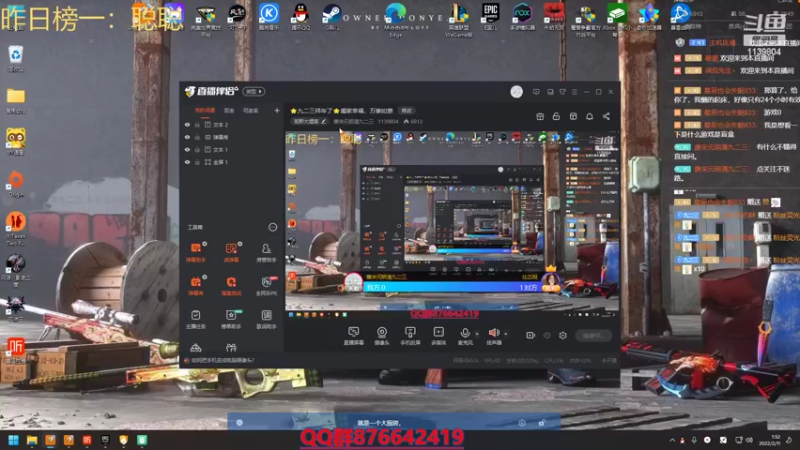Viewport: 800px width, 450px height.
Task: Open the QQ desktop shortcut
Action: (301, 17)
